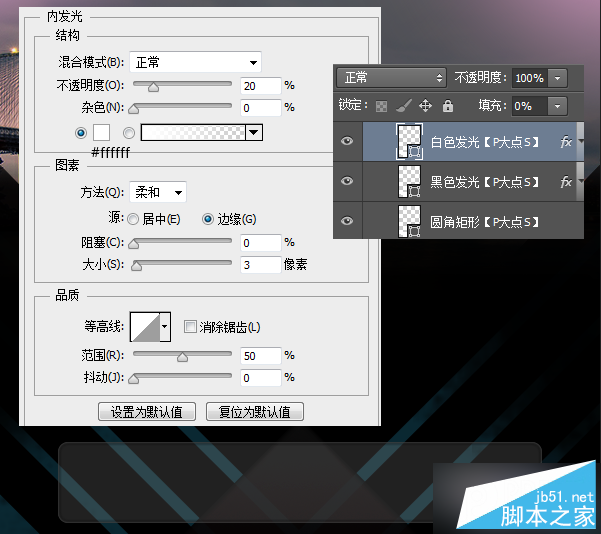Click 设置为默认值 button

[147, 412]
